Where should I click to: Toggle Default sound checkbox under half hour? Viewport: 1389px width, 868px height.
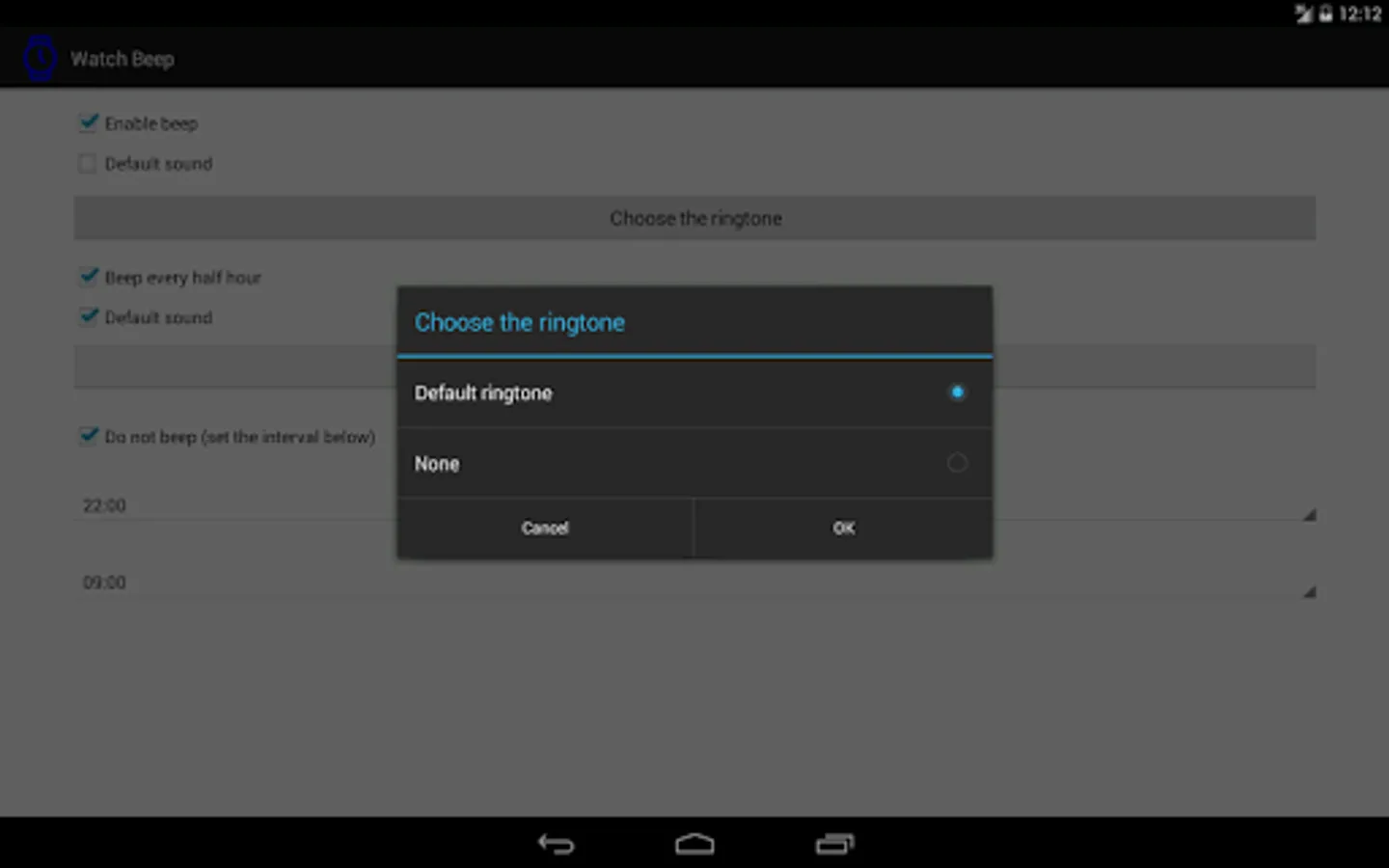coord(89,316)
